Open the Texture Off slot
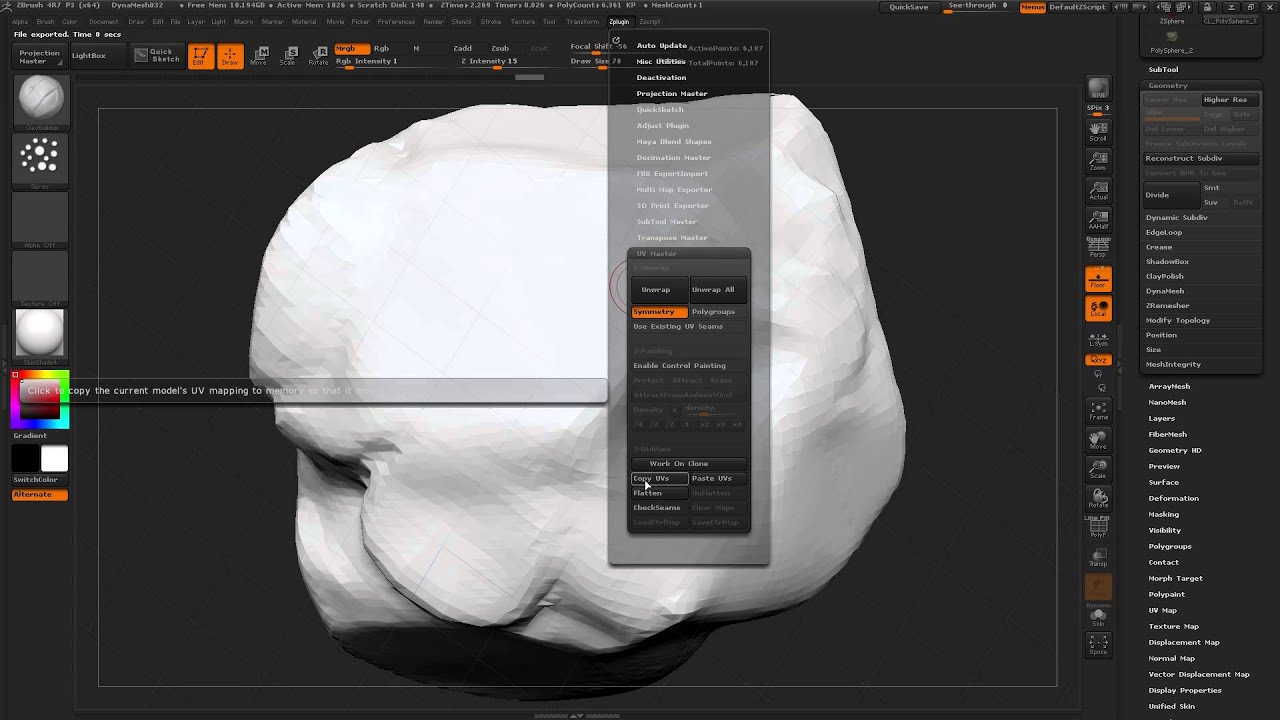 click(40, 278)
